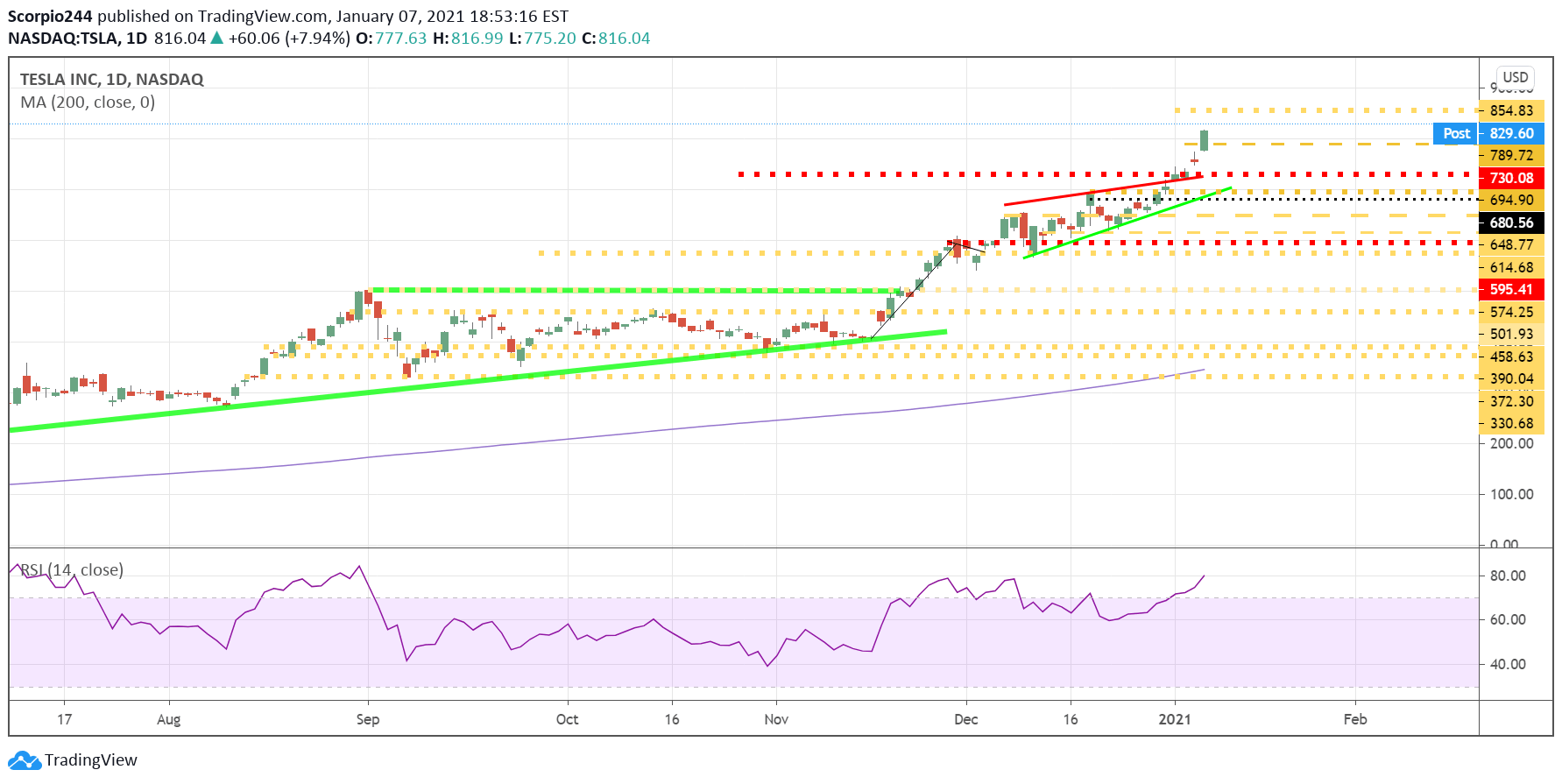Screen dimensions: 1562x784
Task: Click the NASDAQ:TSLA, 1D symbol header
Action: click(78, 39)
